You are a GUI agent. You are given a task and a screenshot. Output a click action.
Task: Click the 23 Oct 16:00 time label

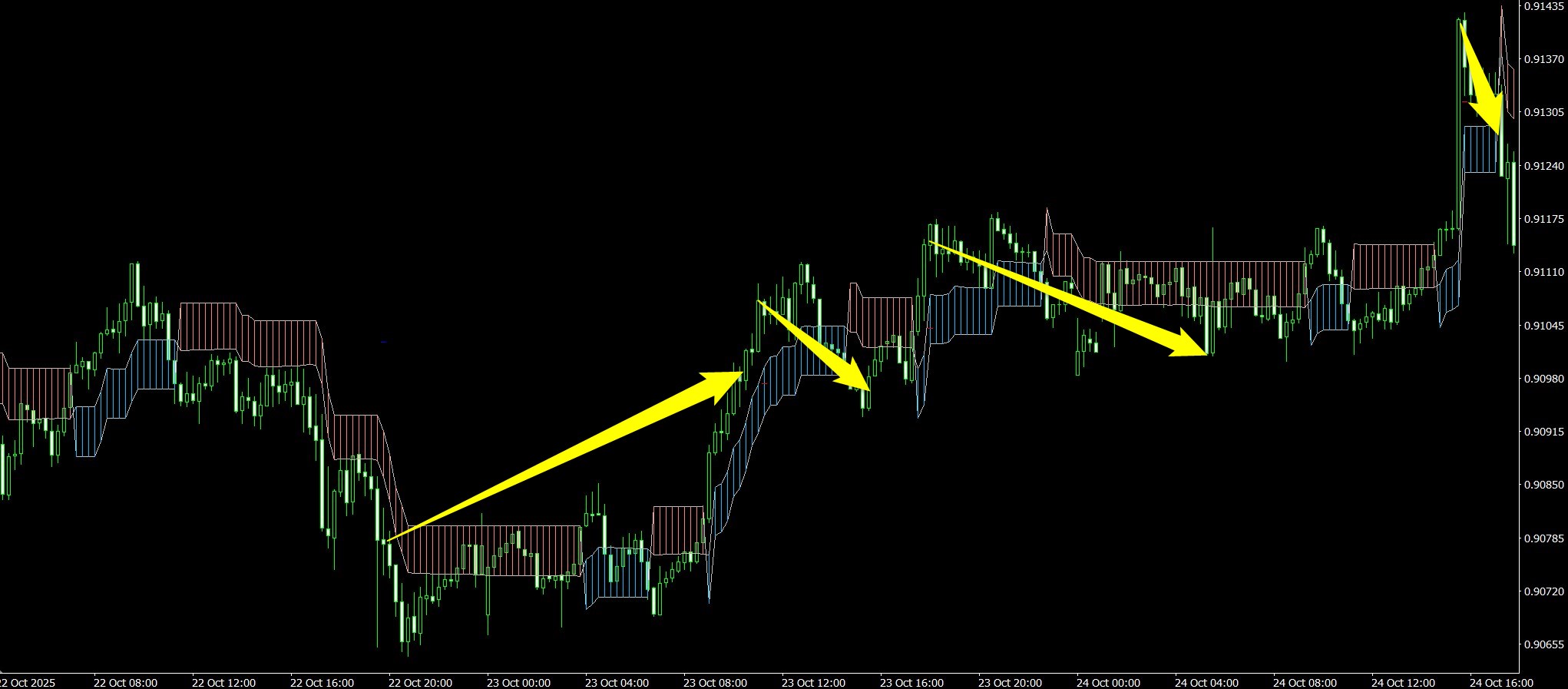911,682
